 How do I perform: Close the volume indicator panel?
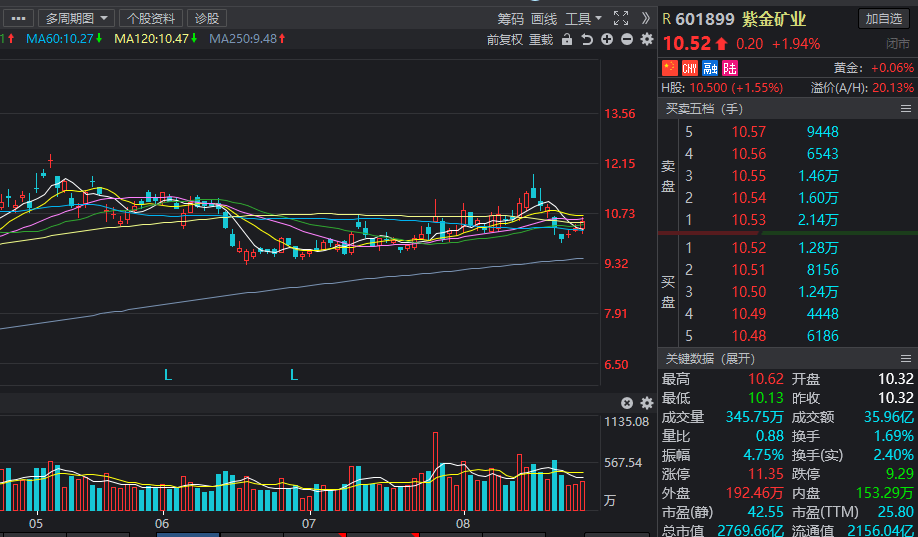pyautogui.click(x=626, y=403)
